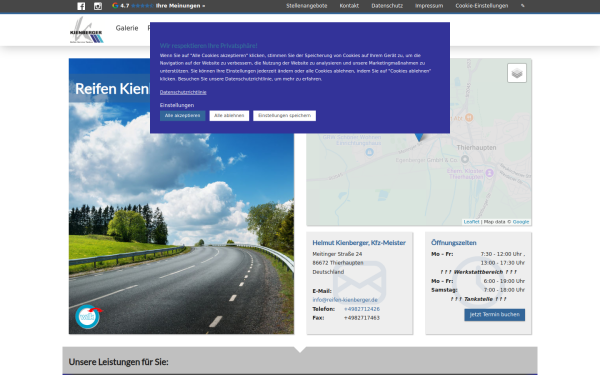Open the Datenschutzrichtlinie link in cookie banner
The width and height of the screenshot is (600, 375).
[x=183, y=92]
